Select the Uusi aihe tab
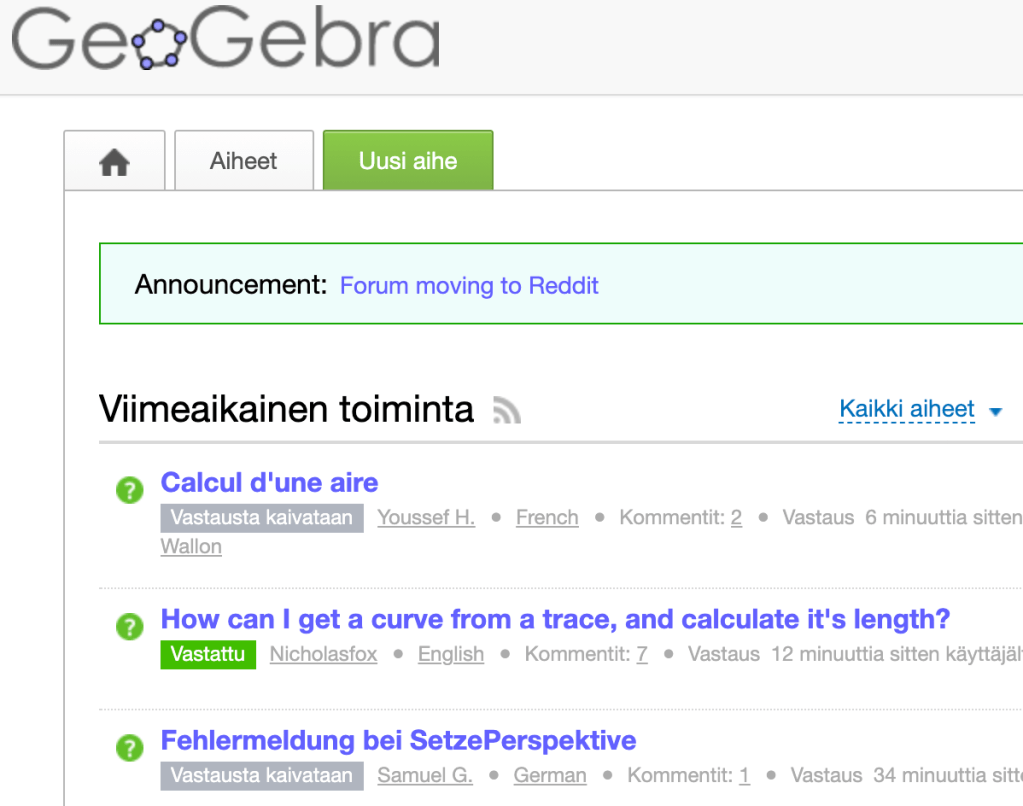1023x806 pixels. click(x=408, y=161)
